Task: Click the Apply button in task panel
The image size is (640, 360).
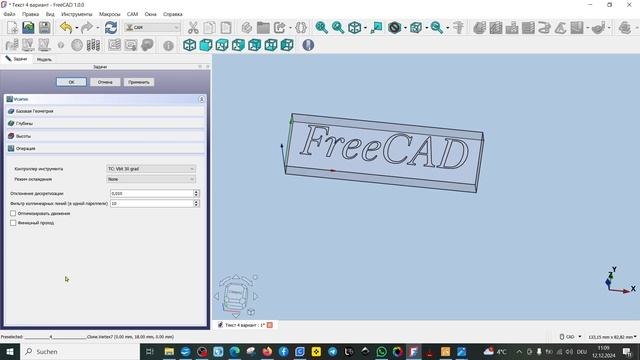Action: tap(139, 82)
